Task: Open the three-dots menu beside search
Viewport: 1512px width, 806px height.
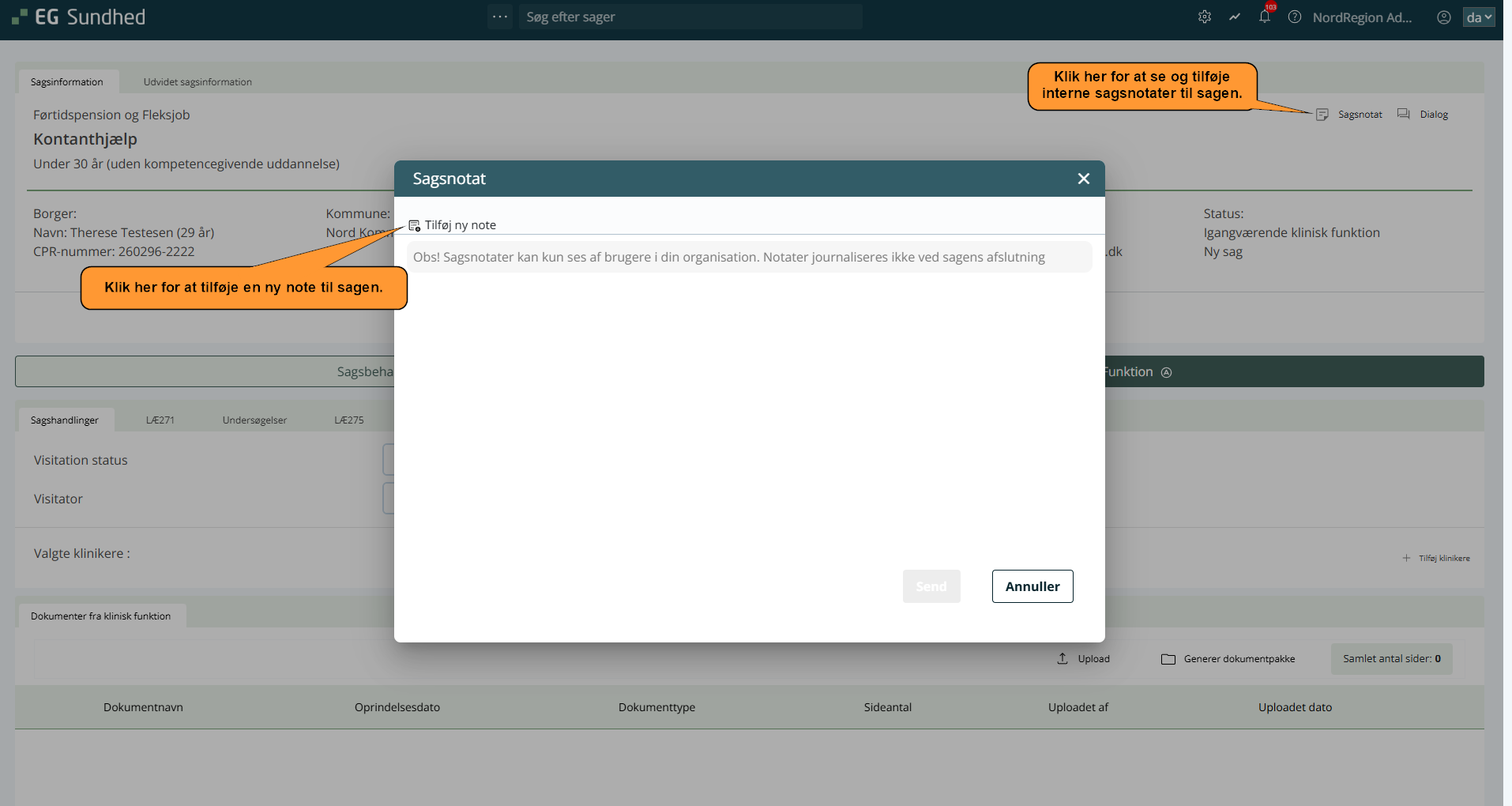Action: click(500, 17)
